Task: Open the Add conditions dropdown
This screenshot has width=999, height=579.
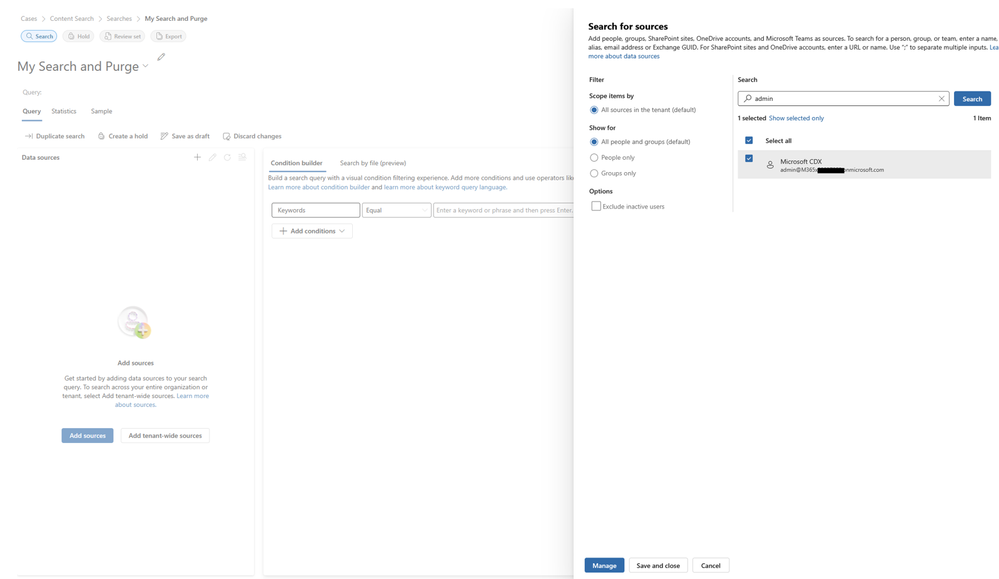Action: pos(312,231)
